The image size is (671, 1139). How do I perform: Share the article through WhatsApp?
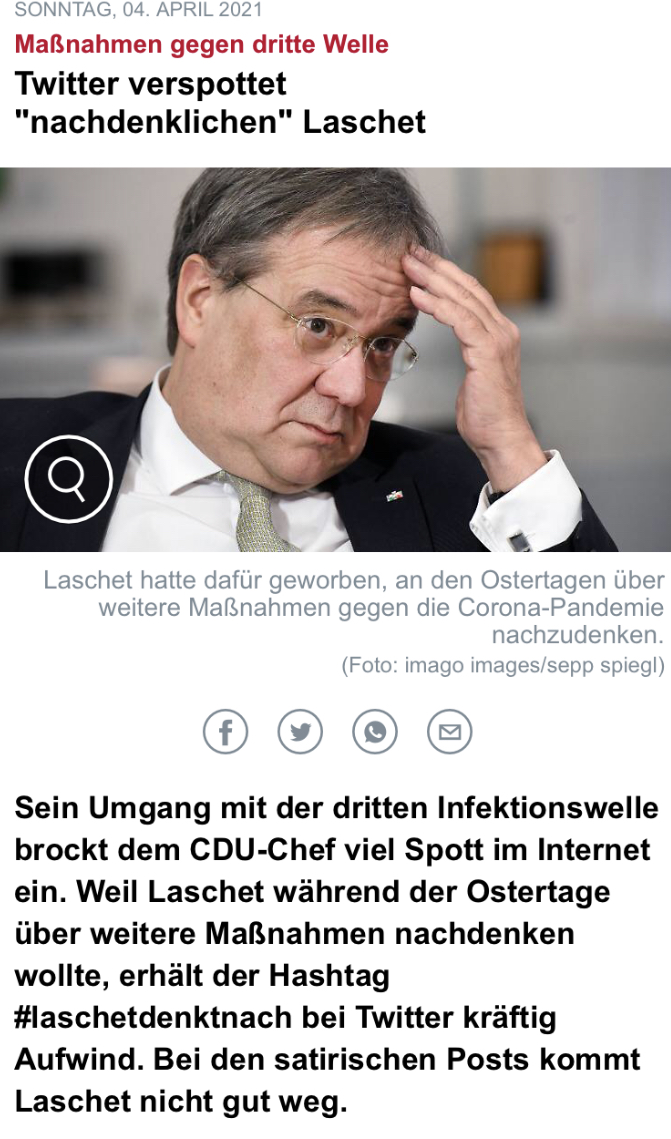coord(375,731)
